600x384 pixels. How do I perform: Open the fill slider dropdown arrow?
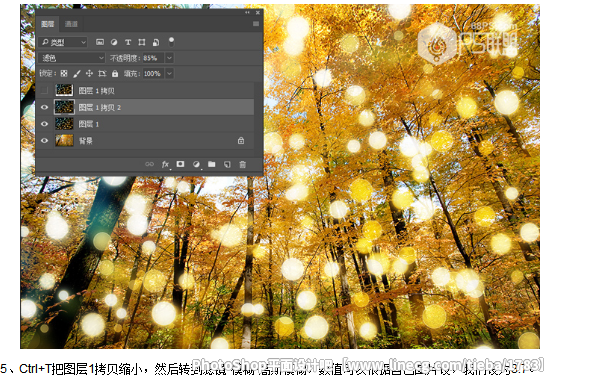coord(169,73)
